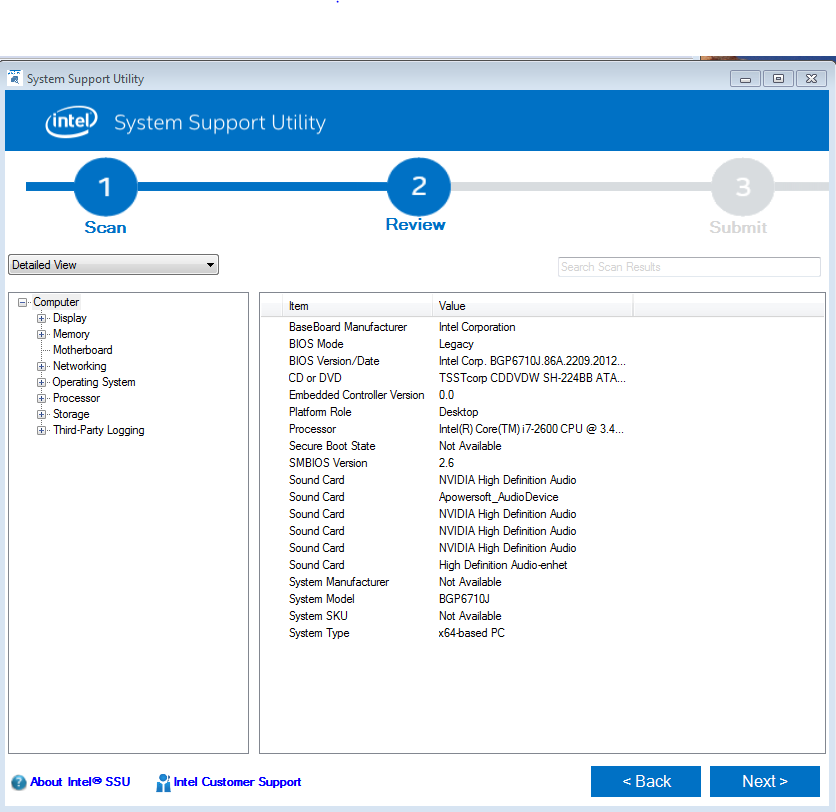Screen dimensions: 836x812
Task: Click the Intel Customer Support person icon
Action: tap(163, 782)
